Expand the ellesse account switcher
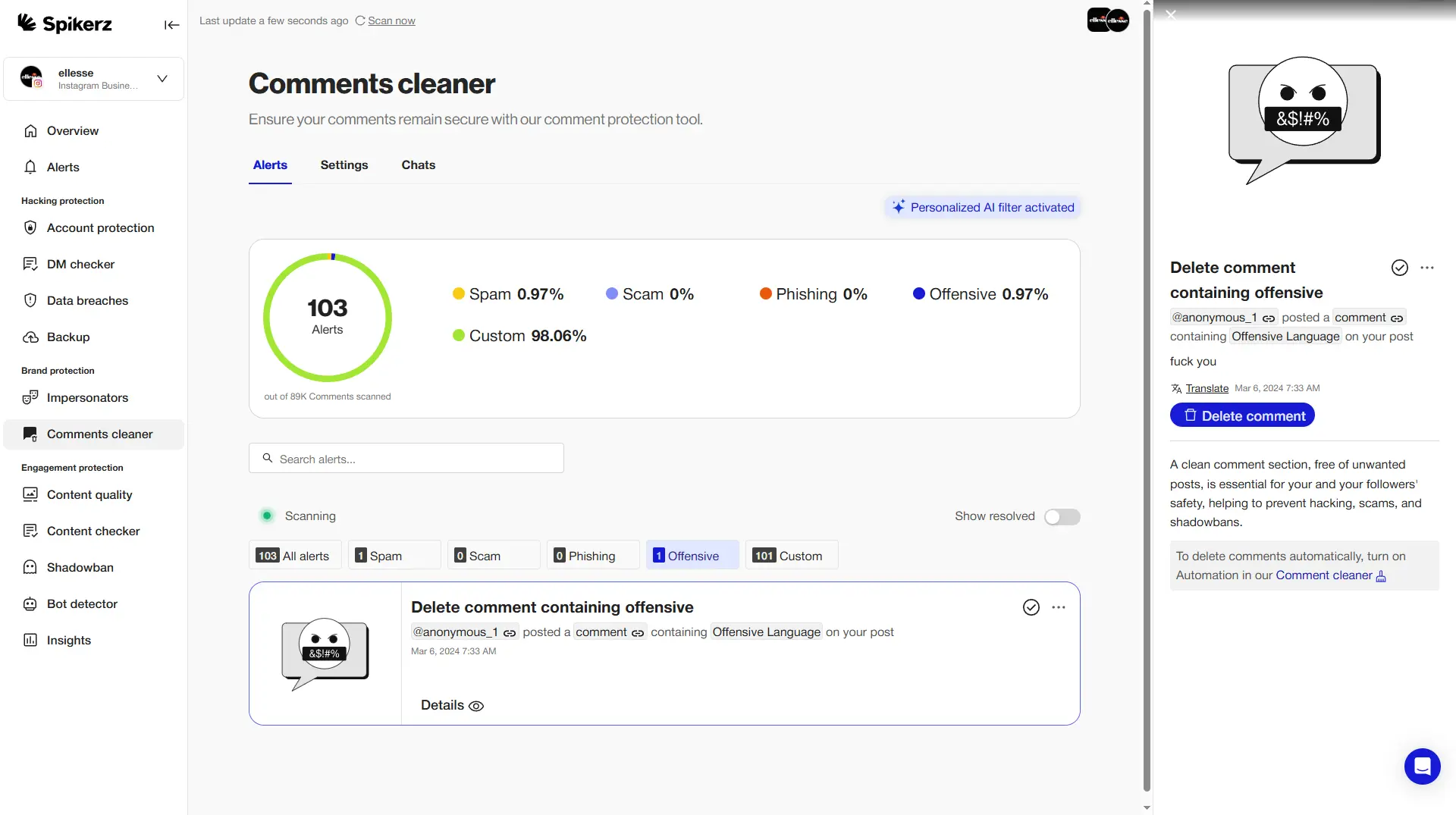The height and width of the screenshot is (815, 1456). (162, 78)
